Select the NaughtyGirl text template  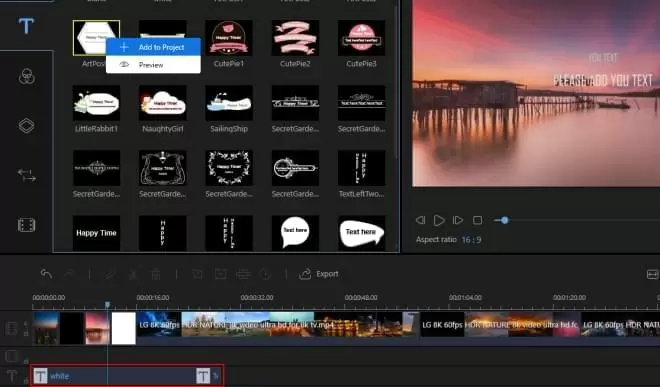pos(162,103)
